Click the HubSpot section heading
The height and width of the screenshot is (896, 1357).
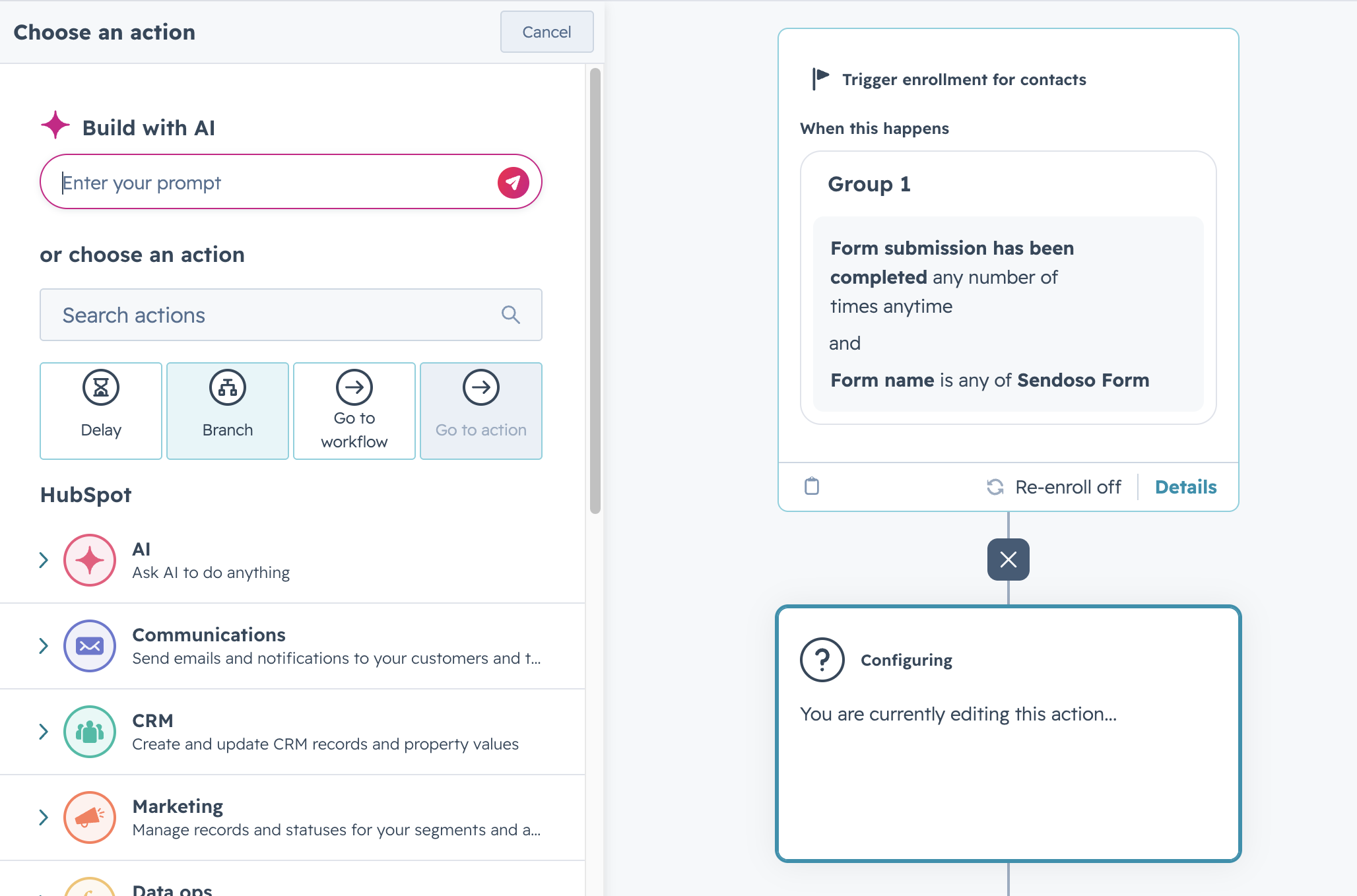click(86, 495)
